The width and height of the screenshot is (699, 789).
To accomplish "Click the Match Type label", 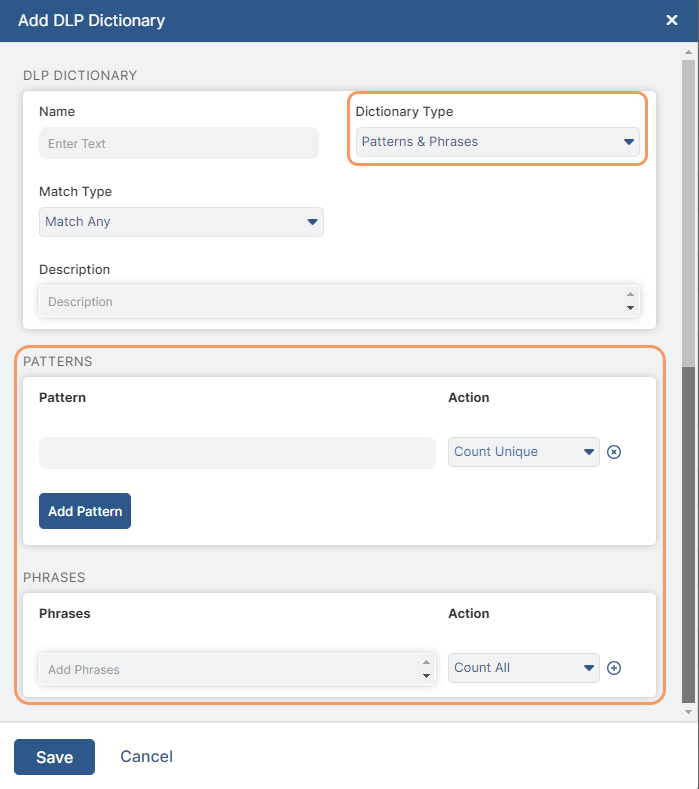I will tap(75, 192).
